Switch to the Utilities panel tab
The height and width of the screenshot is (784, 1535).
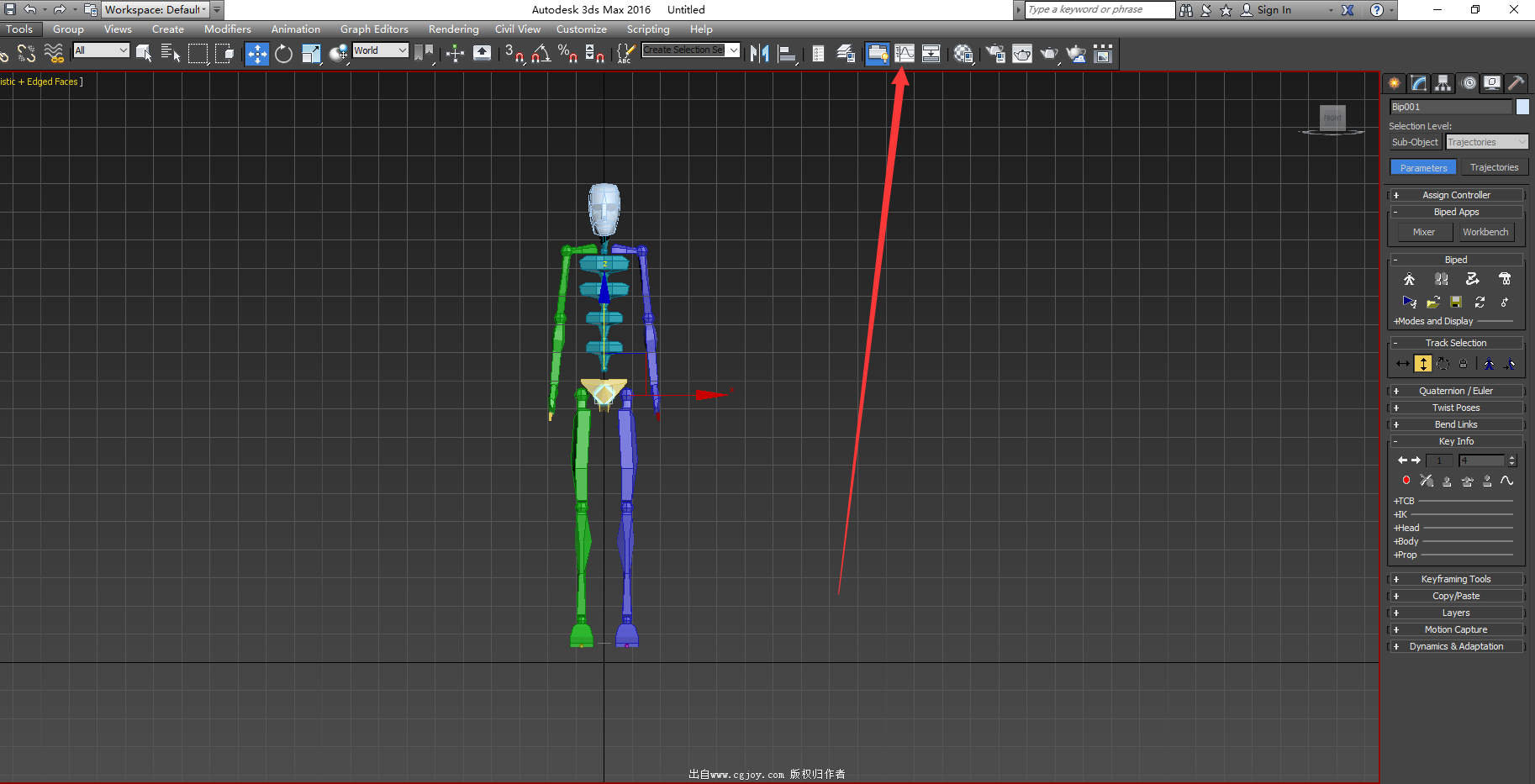coord(1517,82)
